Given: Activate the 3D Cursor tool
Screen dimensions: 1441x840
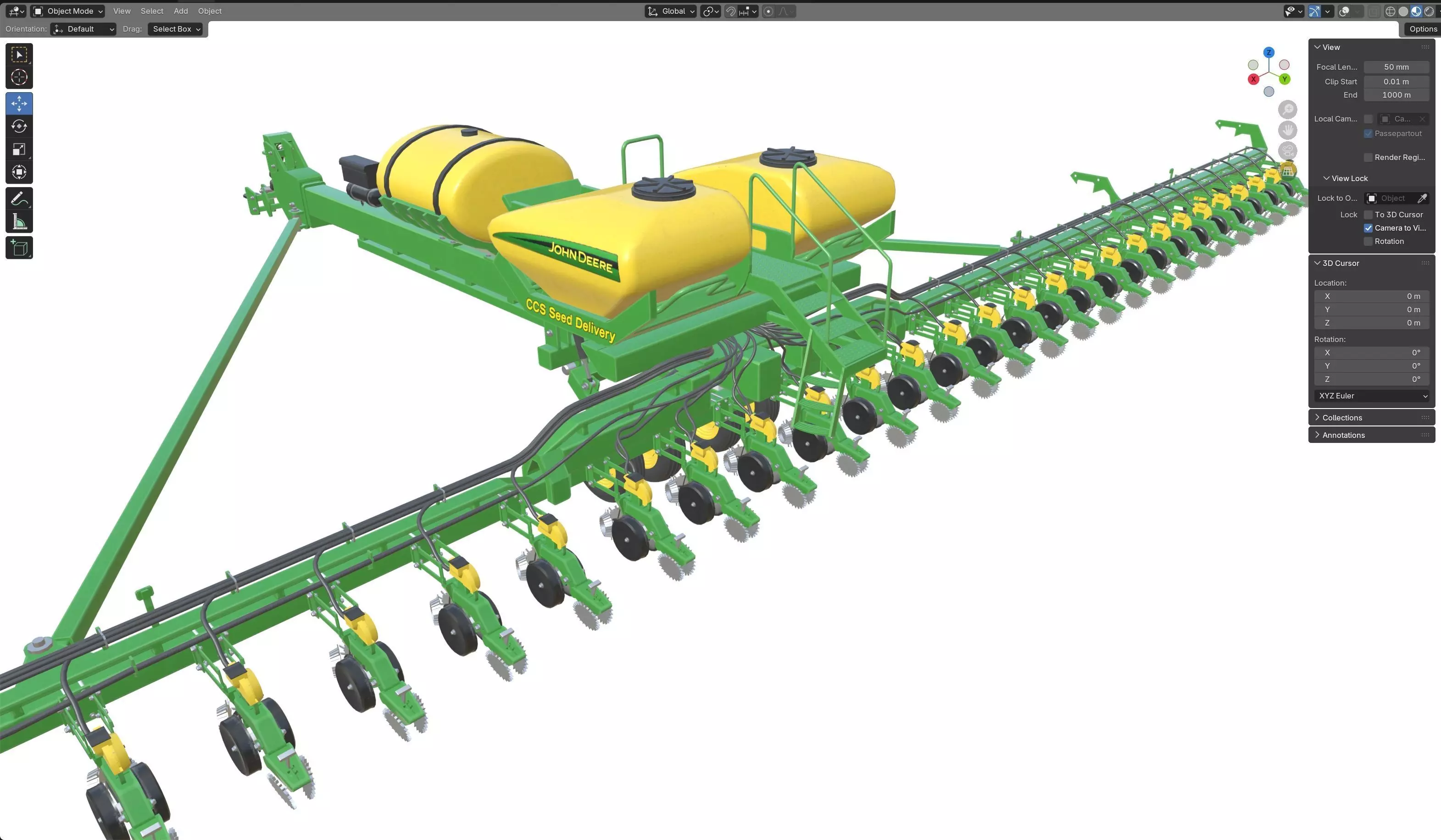Looking at the screenshot, I should coord(19,77).
